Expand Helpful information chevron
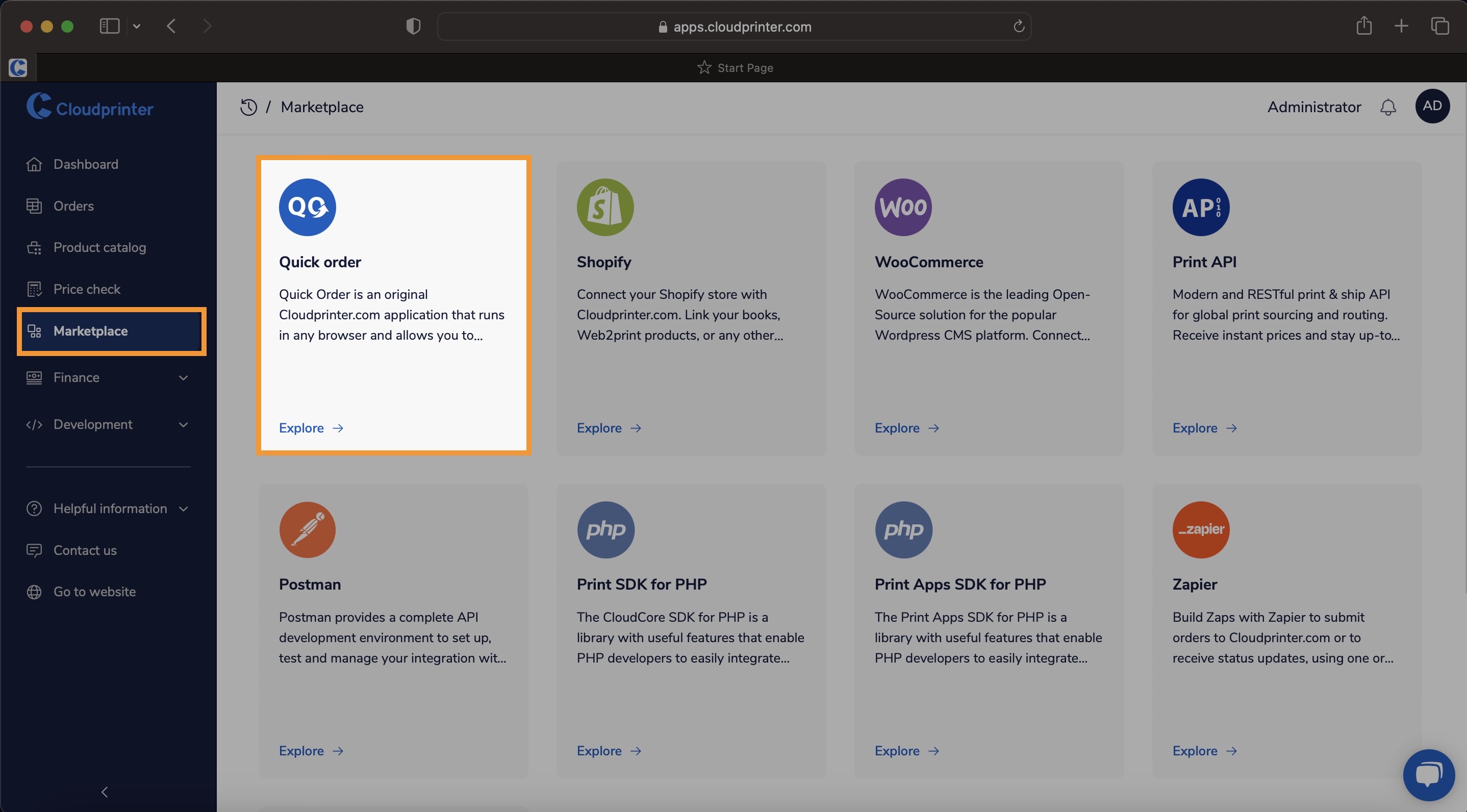The height and width of the screenshot is (812, 1467). pyautogui.click(x=184, y=509)
